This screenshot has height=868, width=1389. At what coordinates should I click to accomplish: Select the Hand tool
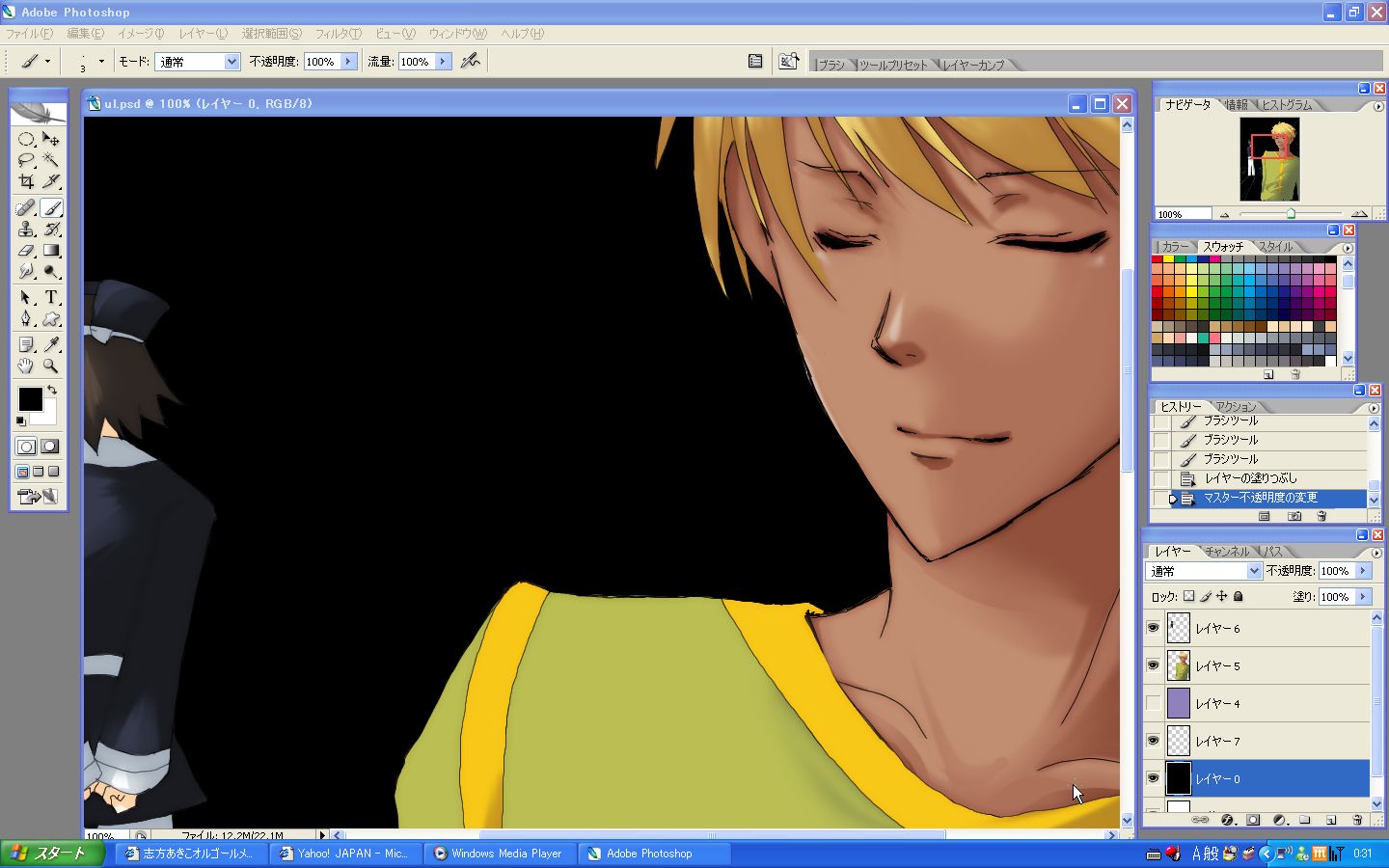click(x=26, y=366)
